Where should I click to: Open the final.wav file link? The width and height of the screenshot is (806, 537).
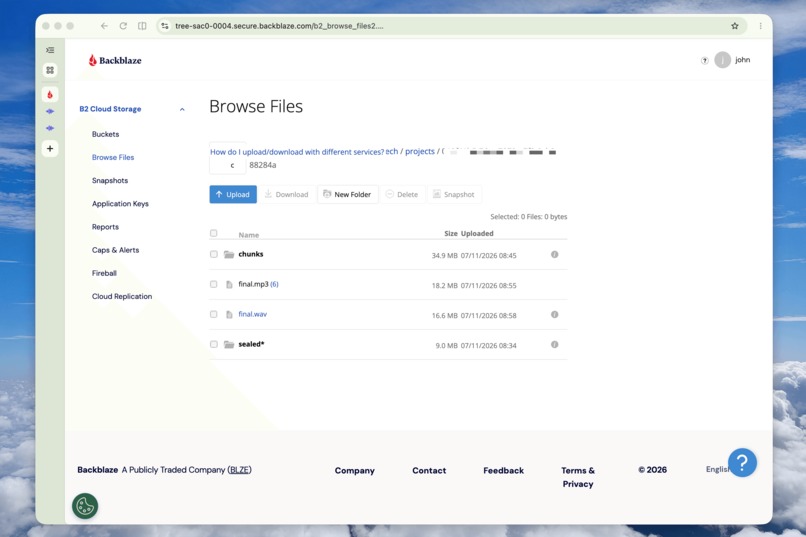(252, 314)
